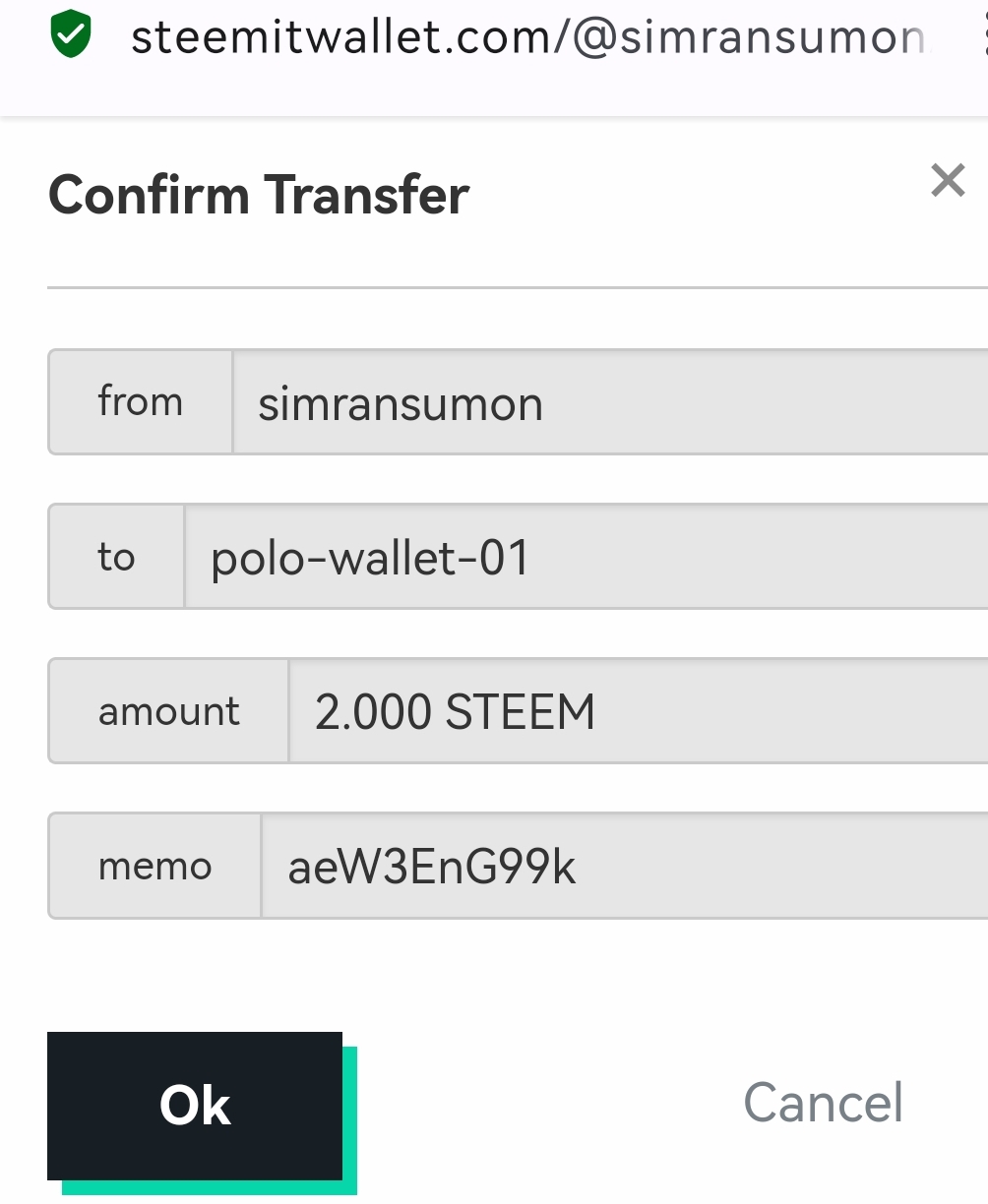Click the green security shield icon

pos(71,36)
